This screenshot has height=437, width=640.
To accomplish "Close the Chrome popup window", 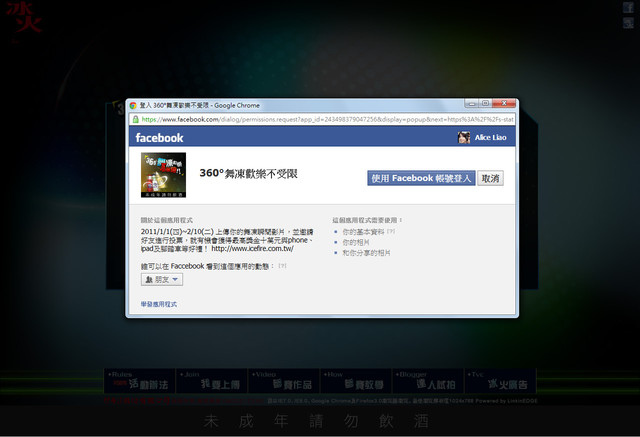I will tap(504, 104).
